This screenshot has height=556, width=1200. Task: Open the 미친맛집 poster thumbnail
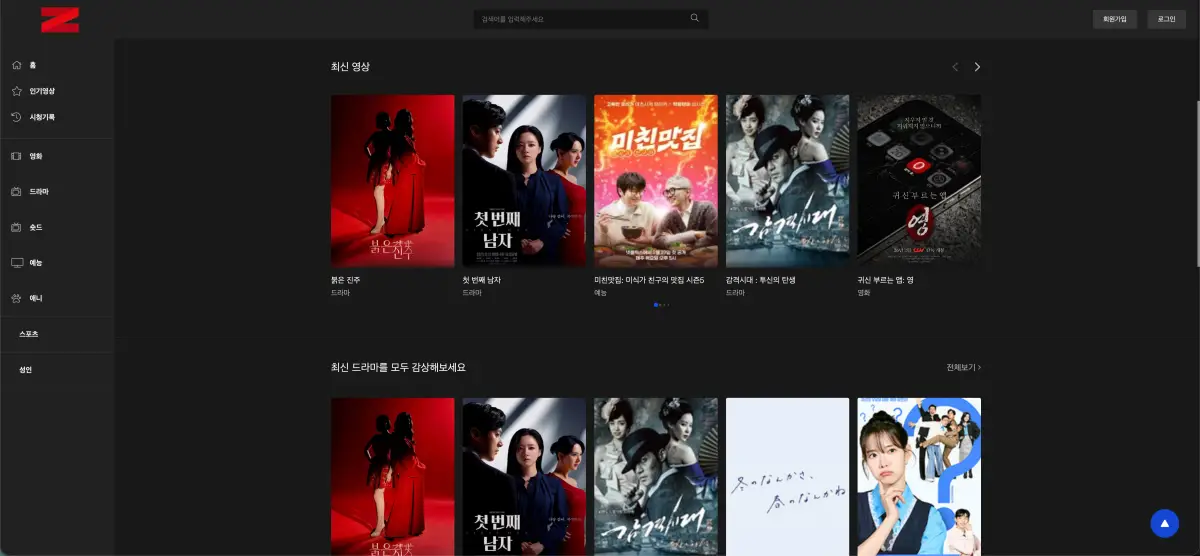click(x=655, y=180)
